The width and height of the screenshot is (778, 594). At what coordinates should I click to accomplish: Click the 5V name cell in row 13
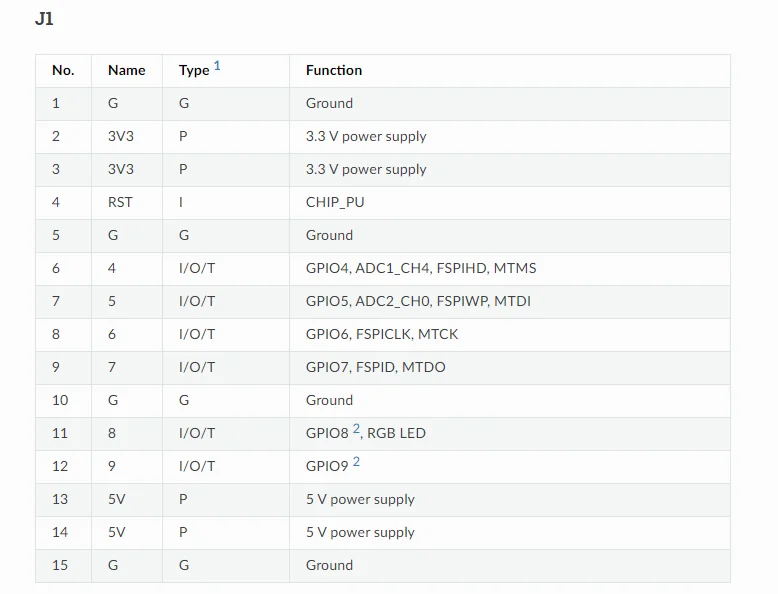click(x=116, y=499)
